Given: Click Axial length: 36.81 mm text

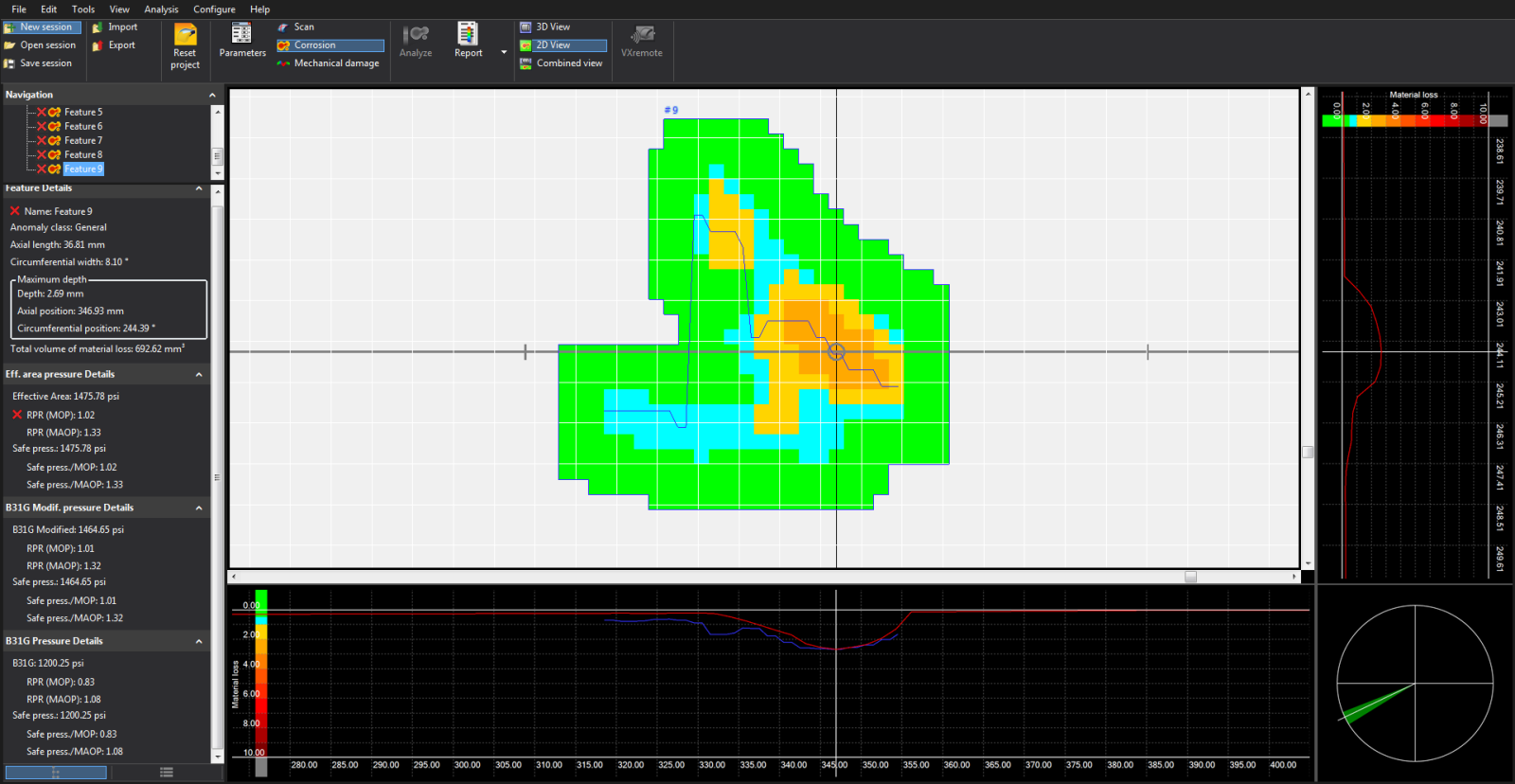Looking at the screenshot, I should point(58,245).
